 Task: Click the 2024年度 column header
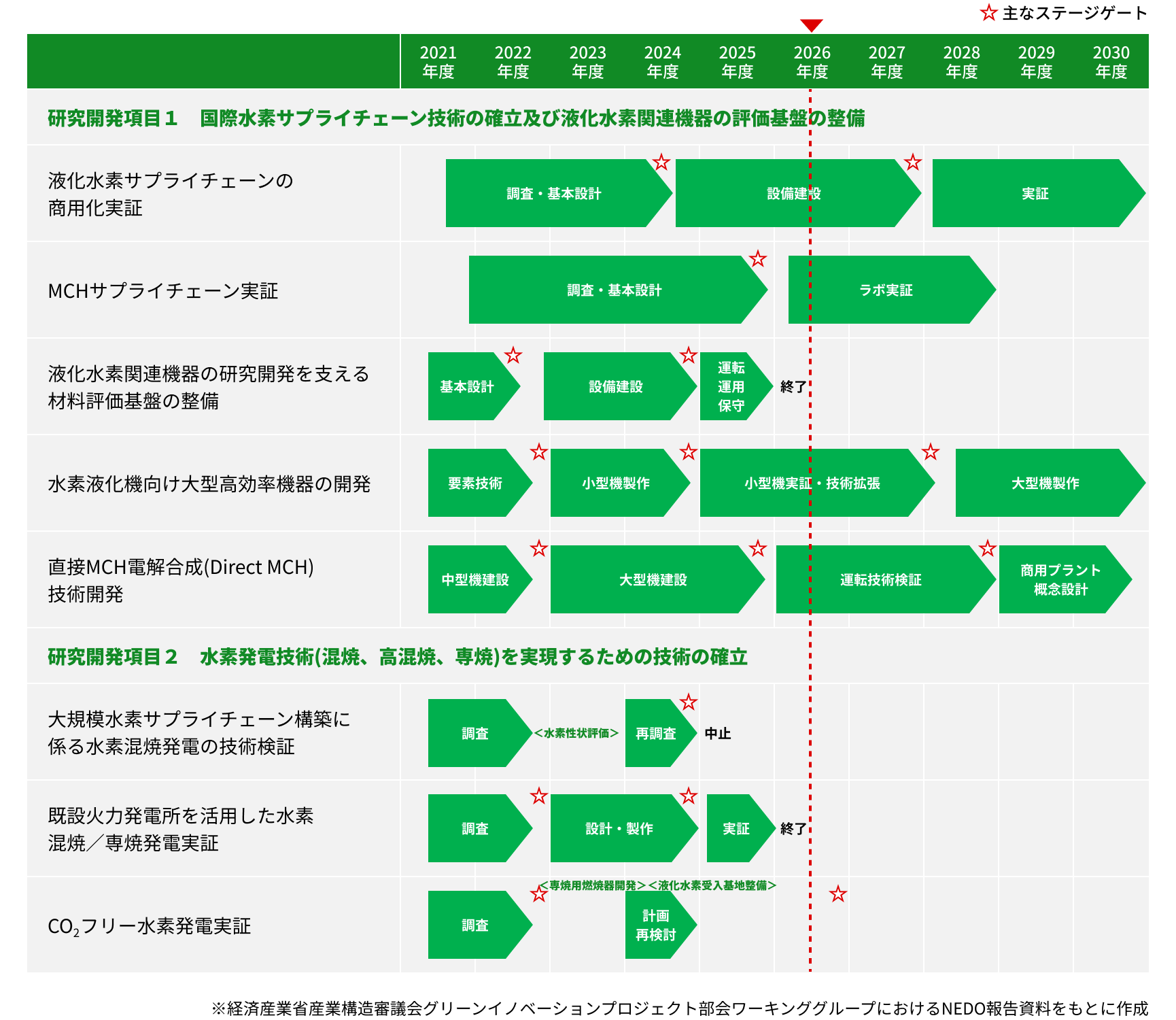point(663,62)
